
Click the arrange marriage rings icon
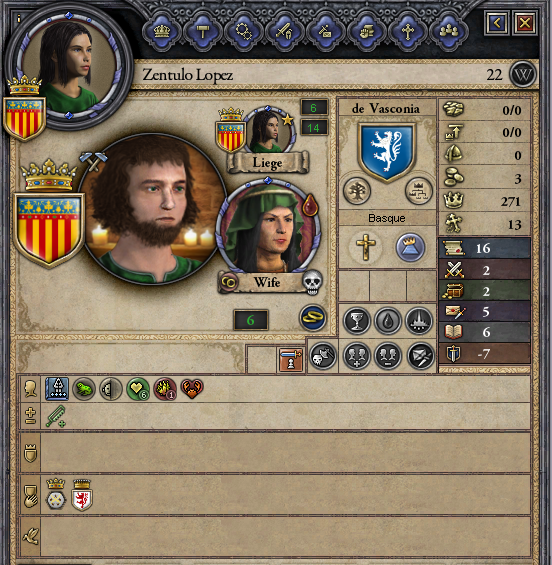pos(313,318)
